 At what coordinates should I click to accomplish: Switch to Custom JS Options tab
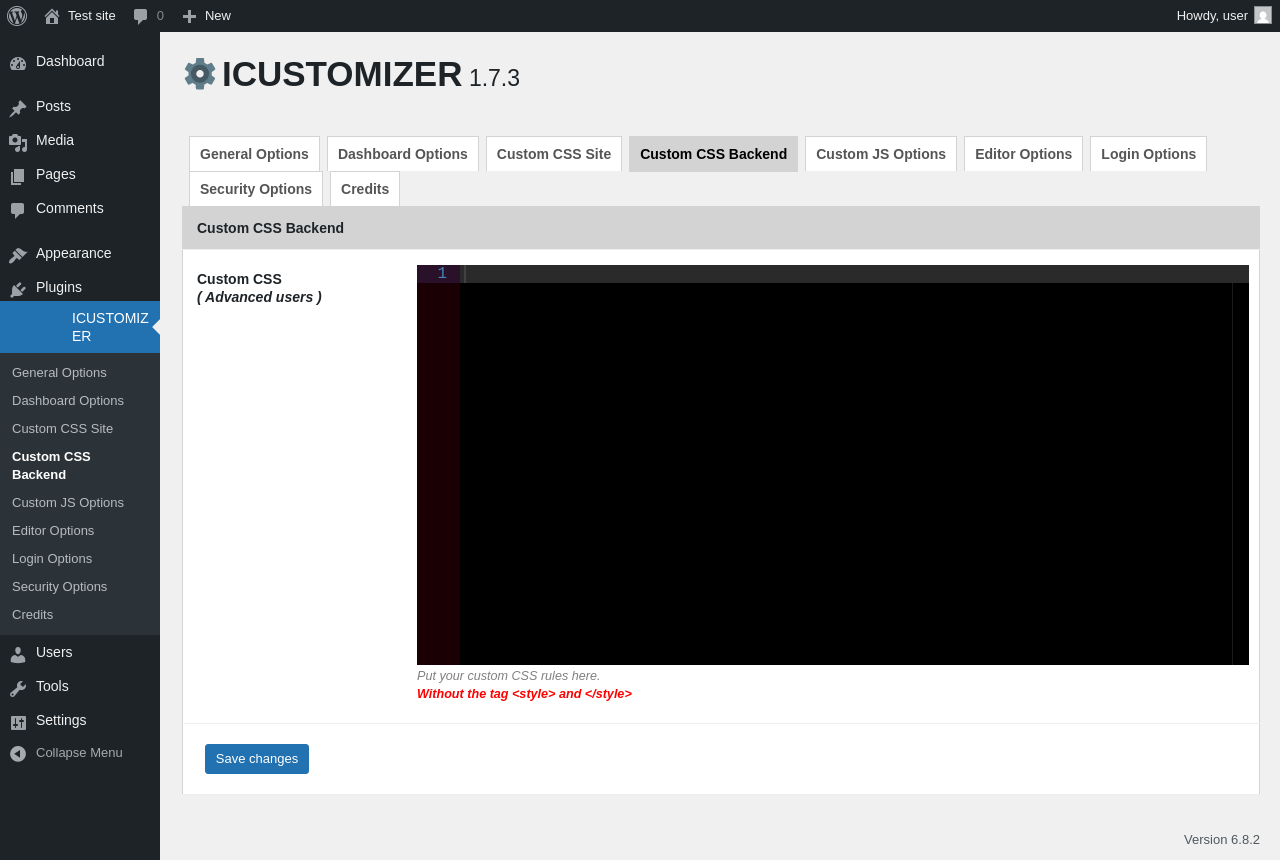[881, 154]
